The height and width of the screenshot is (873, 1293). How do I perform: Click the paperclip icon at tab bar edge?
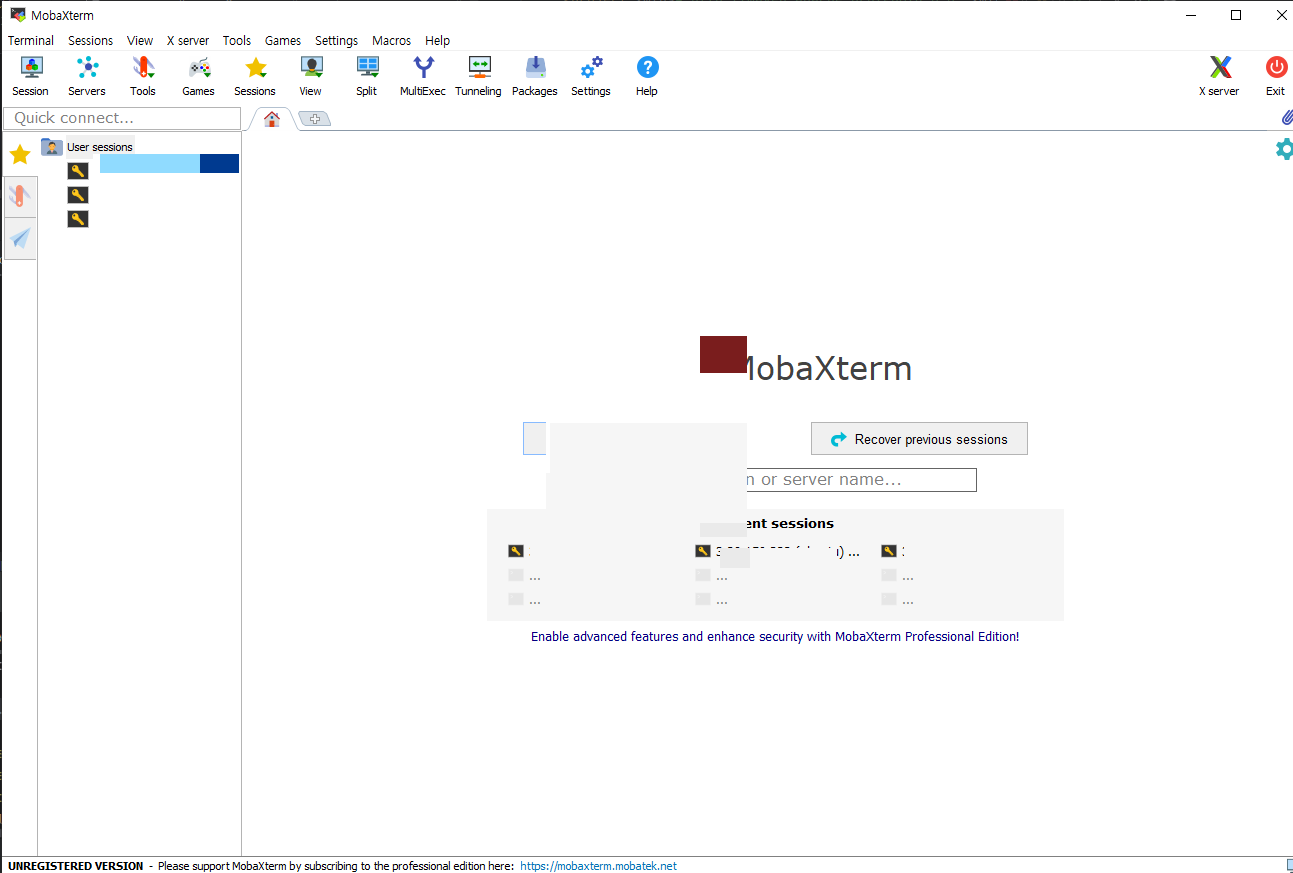click(1287, 118)
